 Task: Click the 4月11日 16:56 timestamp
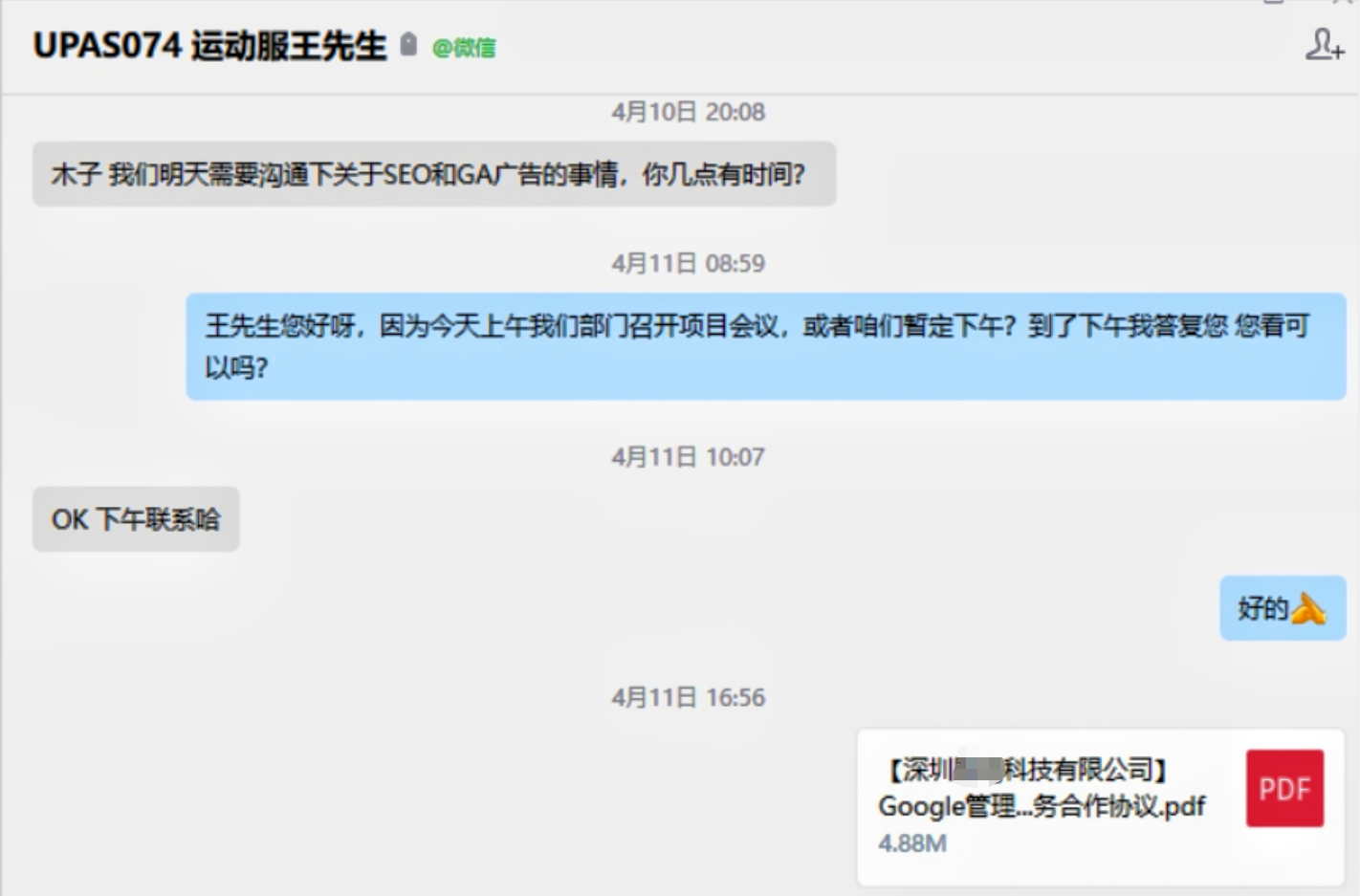pyautogui.click(x=689, y=697)
